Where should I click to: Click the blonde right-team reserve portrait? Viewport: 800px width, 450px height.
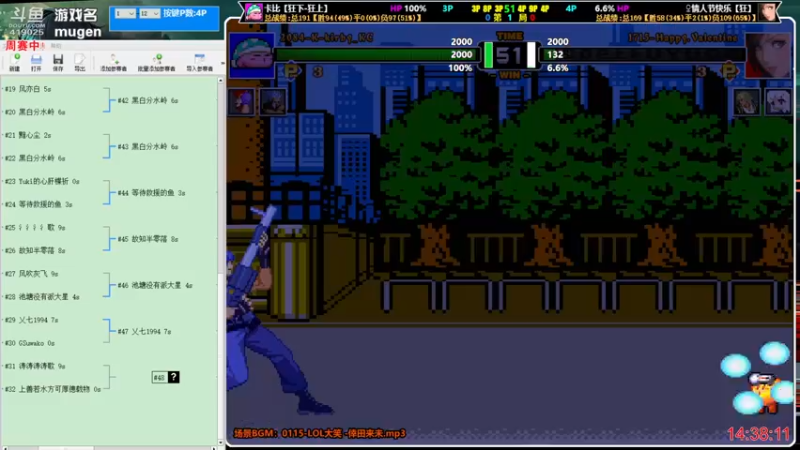pyautogui.click(x=746, y=102)
